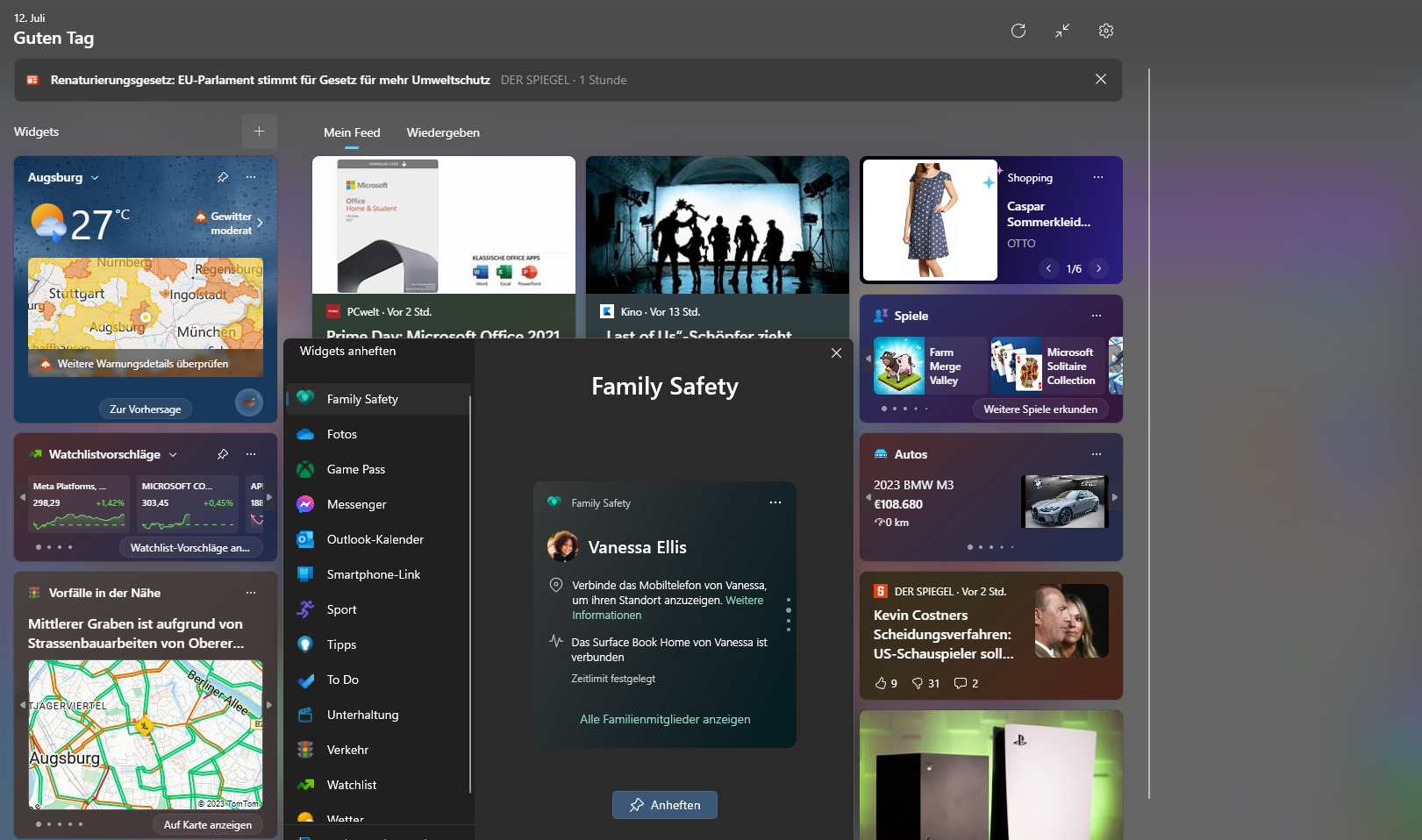Open widget board settings gear
Image resolution: width=1422 pixels, height=840 pixels.
tap(1105, 31)
